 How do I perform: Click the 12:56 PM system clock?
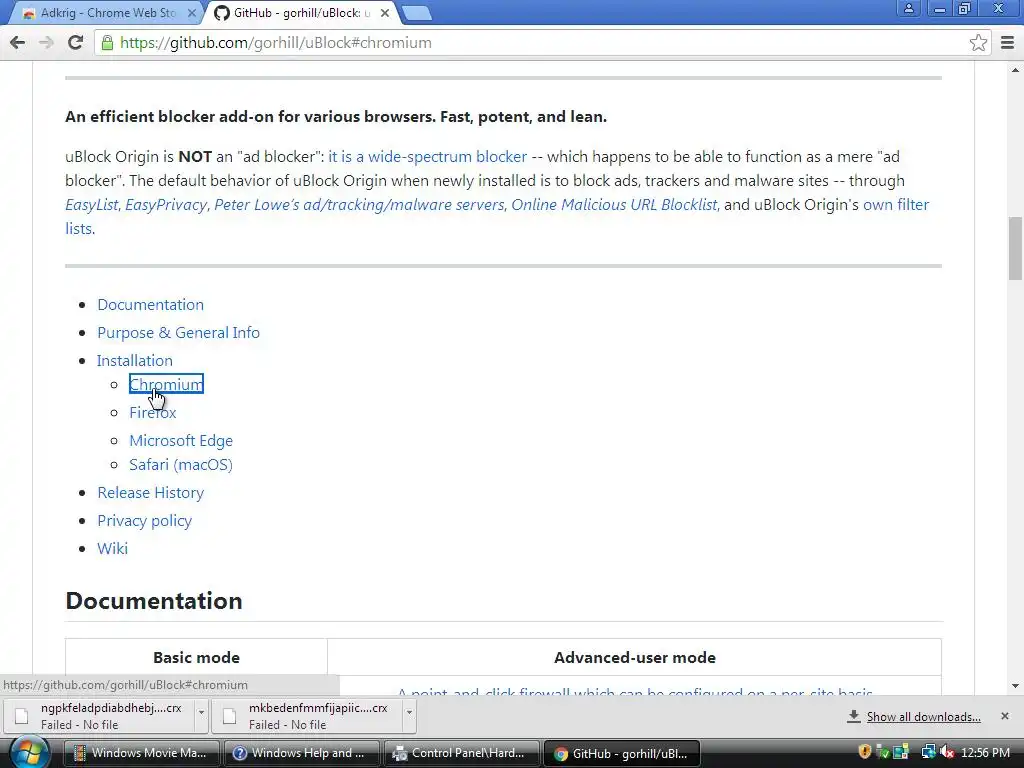pos(985,753)
